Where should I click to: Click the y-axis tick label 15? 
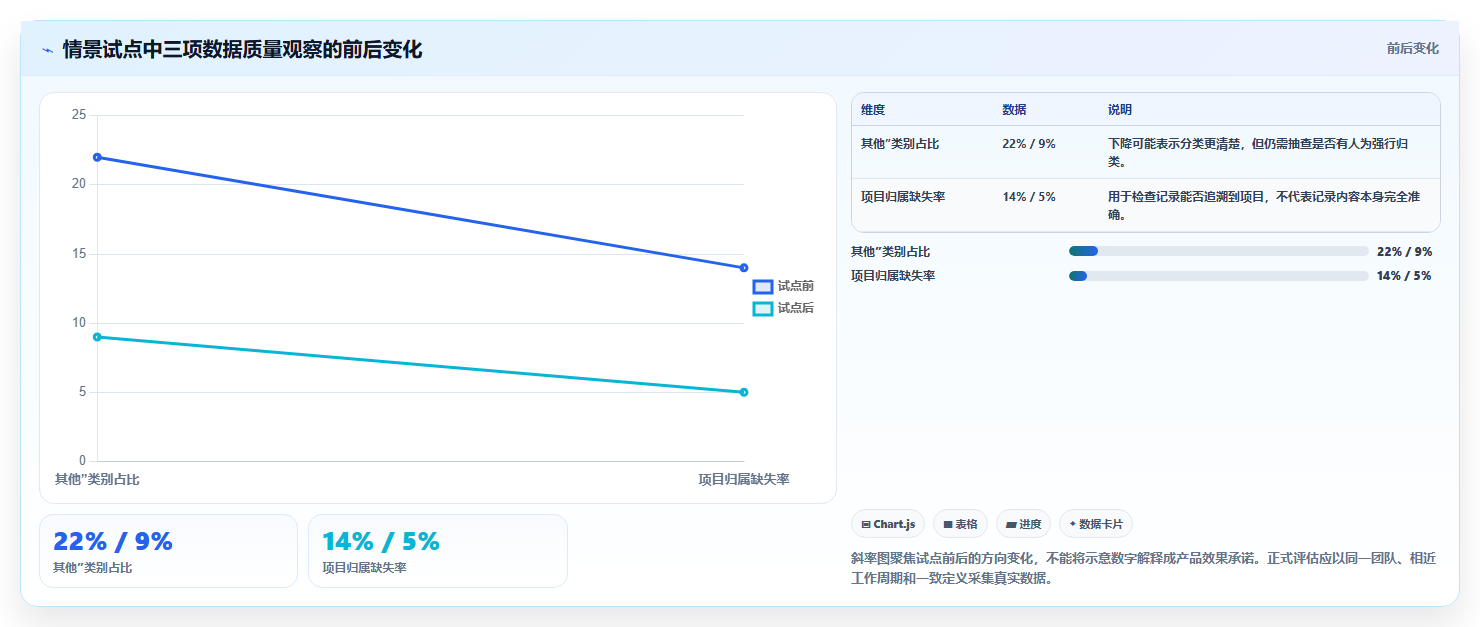click(79, 254)
